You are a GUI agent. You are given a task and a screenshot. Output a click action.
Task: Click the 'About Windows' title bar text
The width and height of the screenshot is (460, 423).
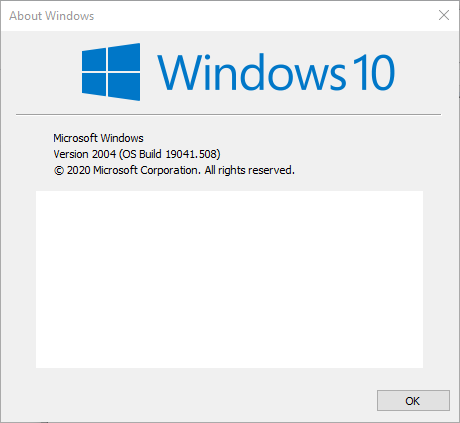[x=52, y=16]
